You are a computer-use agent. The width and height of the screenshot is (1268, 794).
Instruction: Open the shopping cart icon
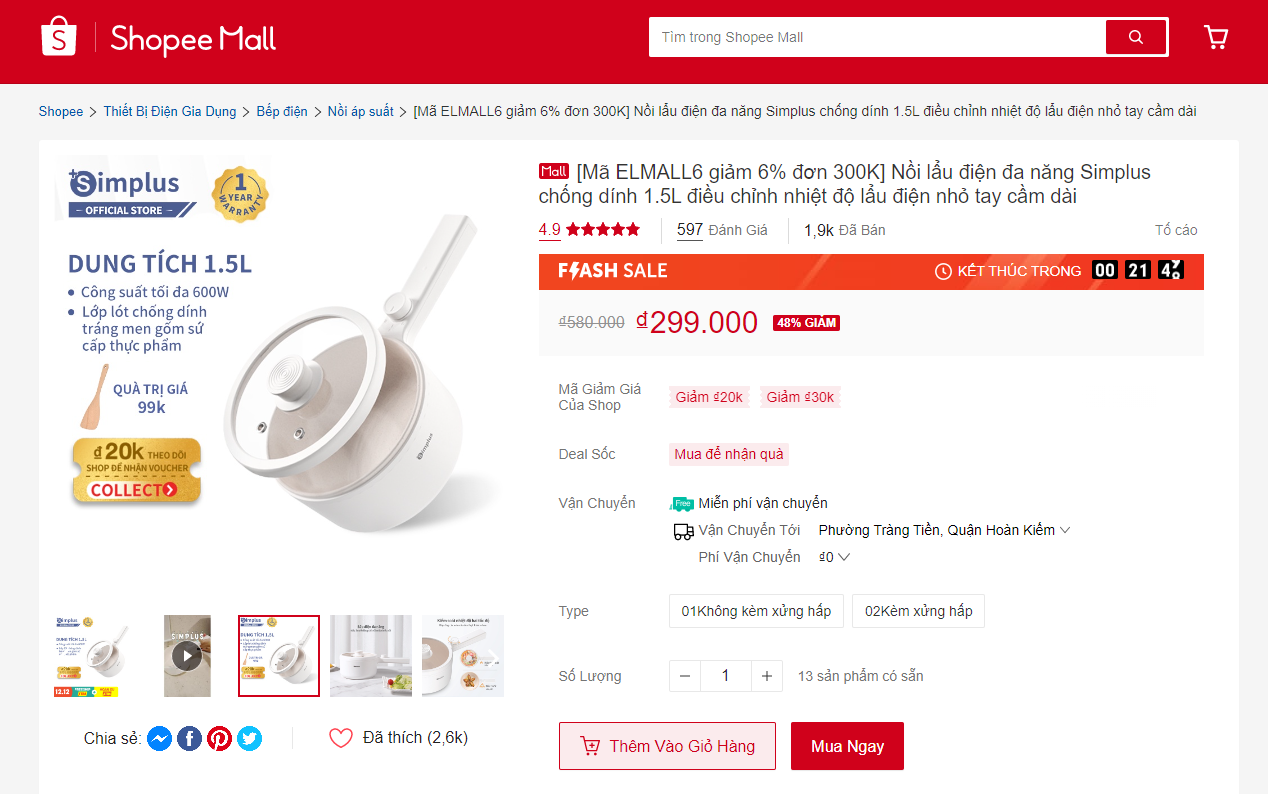click(x=1216, y=37)
